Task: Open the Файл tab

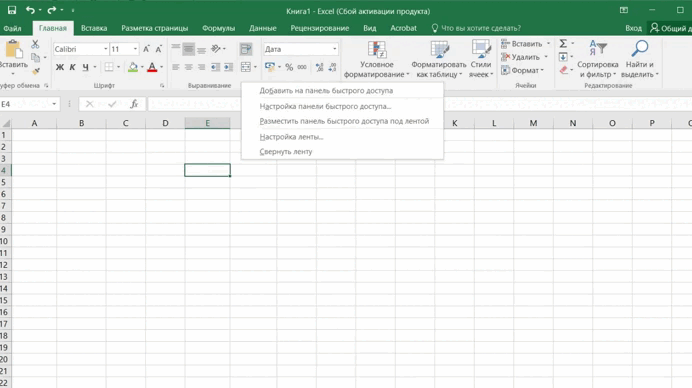Action: (12, 28)
